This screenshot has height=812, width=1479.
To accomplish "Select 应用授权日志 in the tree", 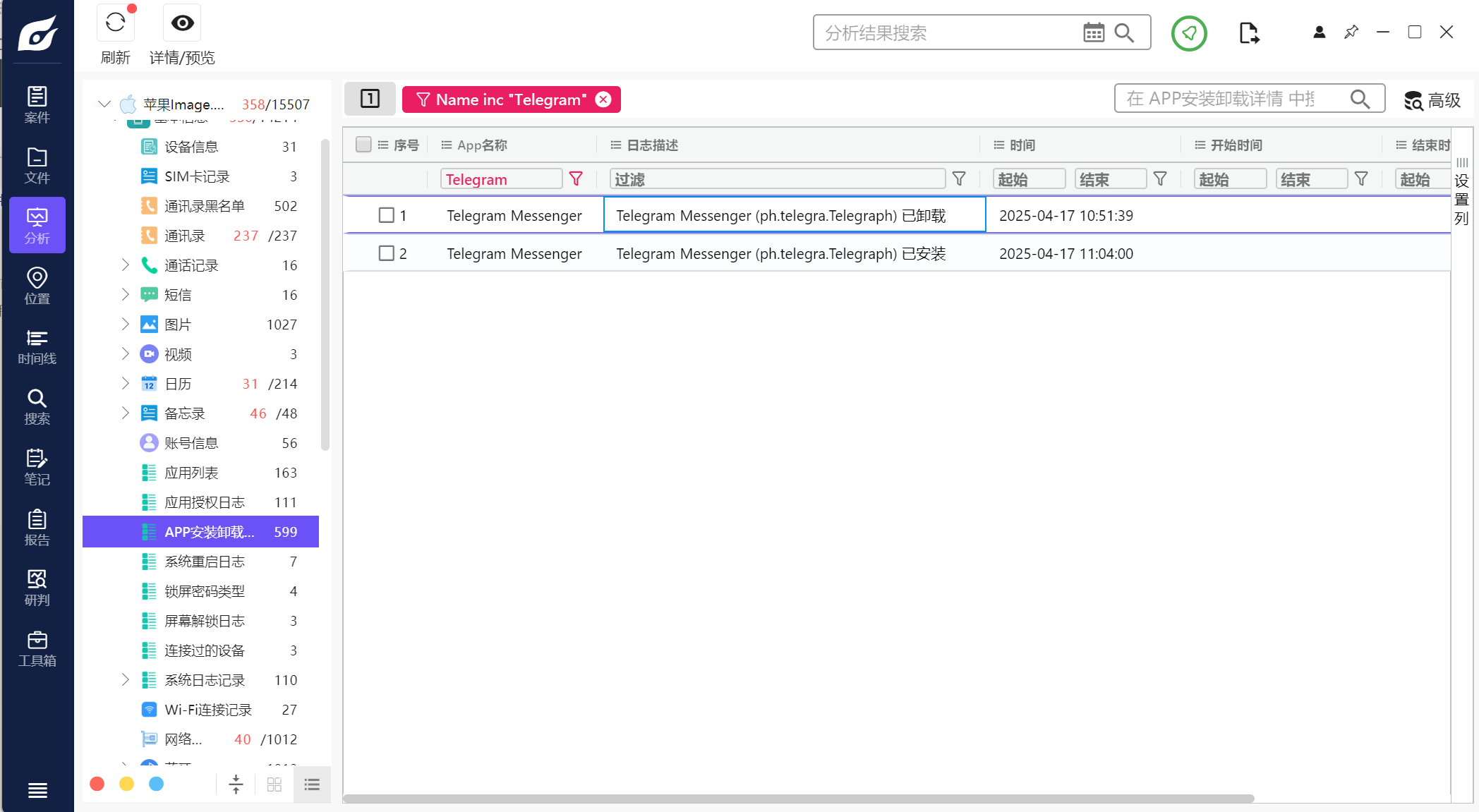I will [x=201, y=502].
